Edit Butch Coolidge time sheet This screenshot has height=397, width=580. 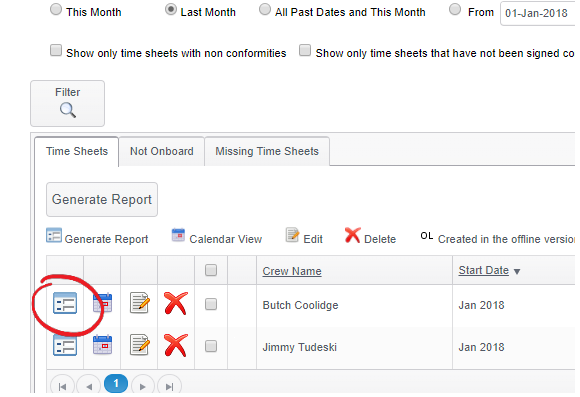(139, 303)
